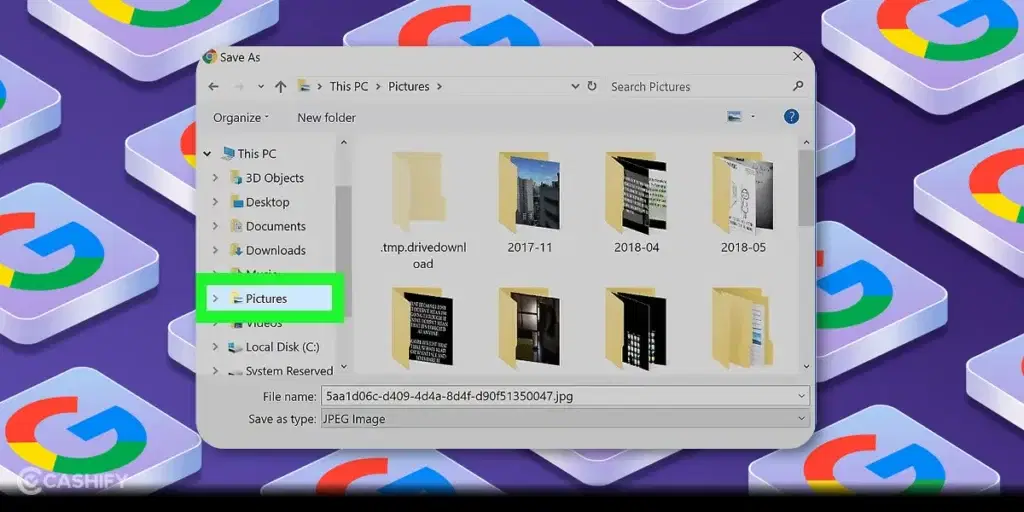Open the File name dropdown arrow
The width and height of the screenshot is (1024, 512).
[801, 396]
